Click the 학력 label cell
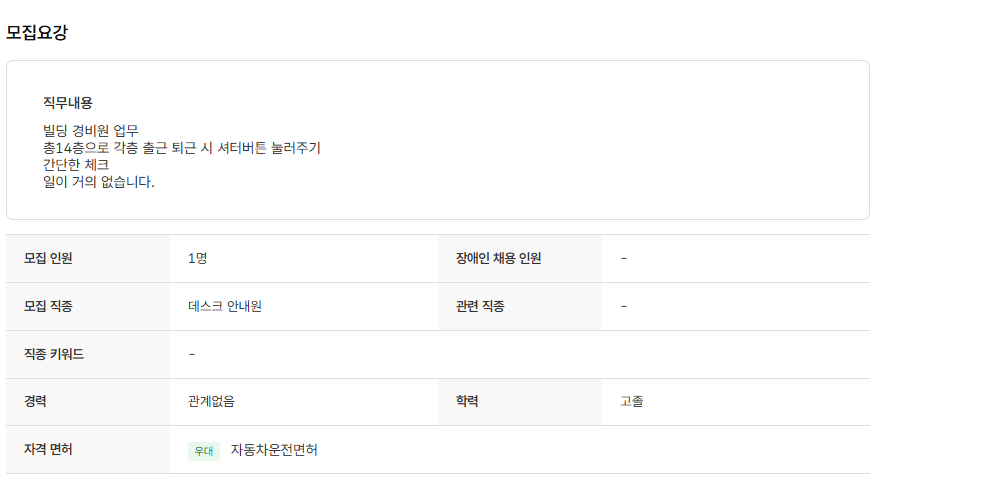Viewport: 1007px width, 503px height. [x=520, y=402]
